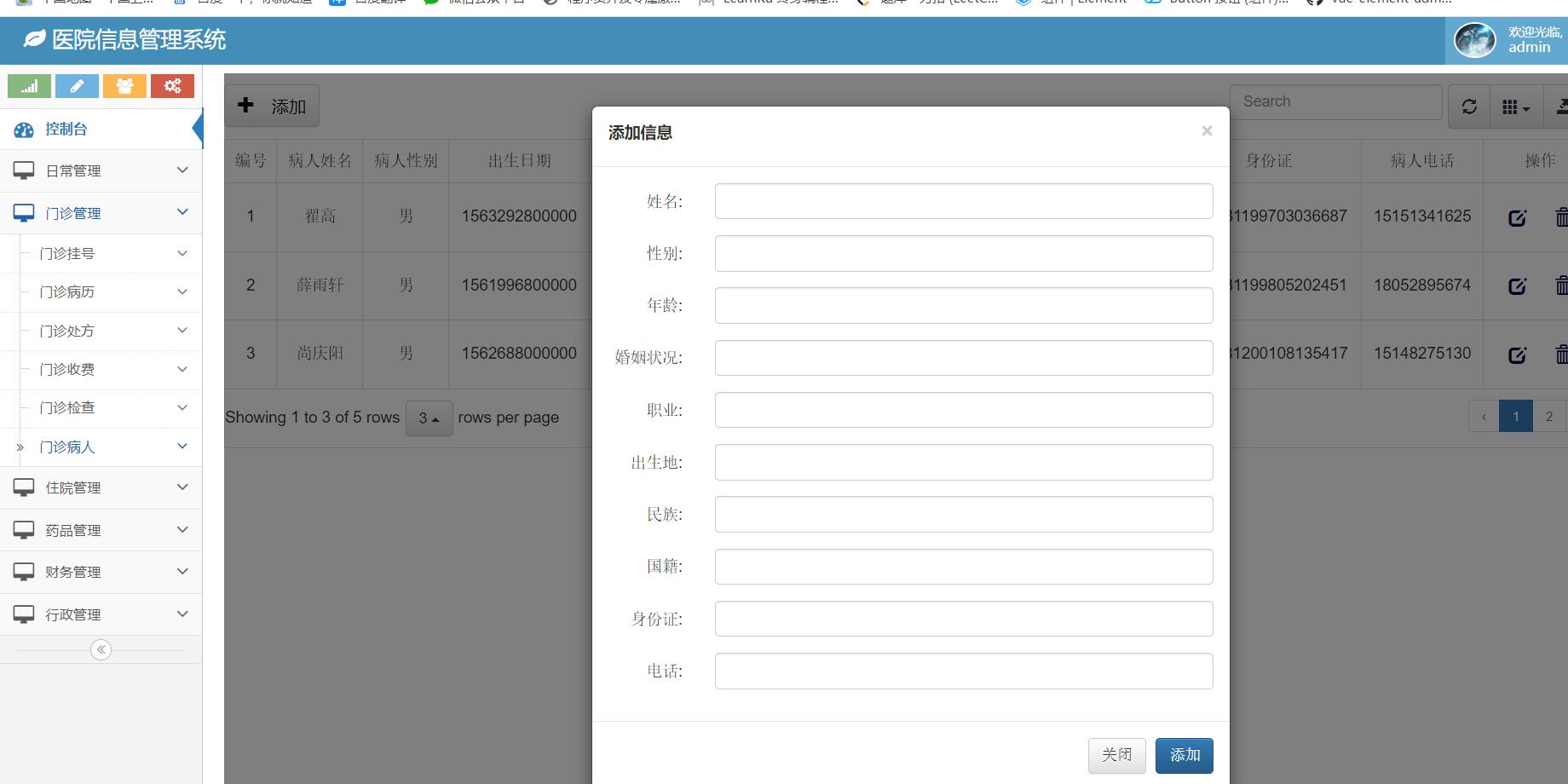Click the 年龄 input field
This screenshot has width=1568, height=784.
(x=964, y=305)
